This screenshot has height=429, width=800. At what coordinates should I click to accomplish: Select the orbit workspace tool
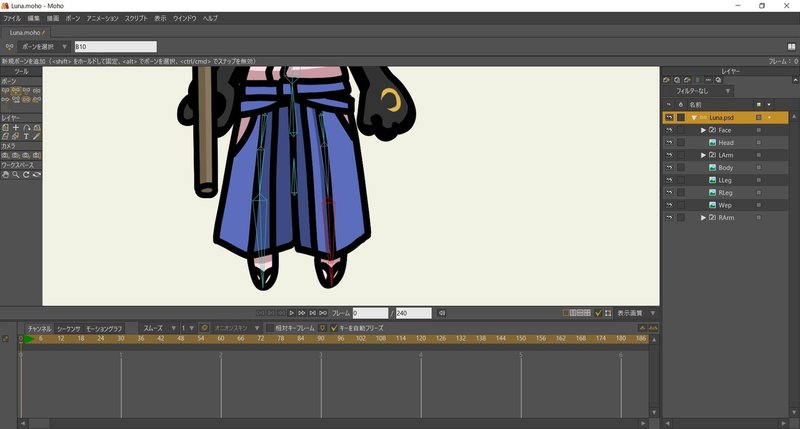[x=36, y=175]
